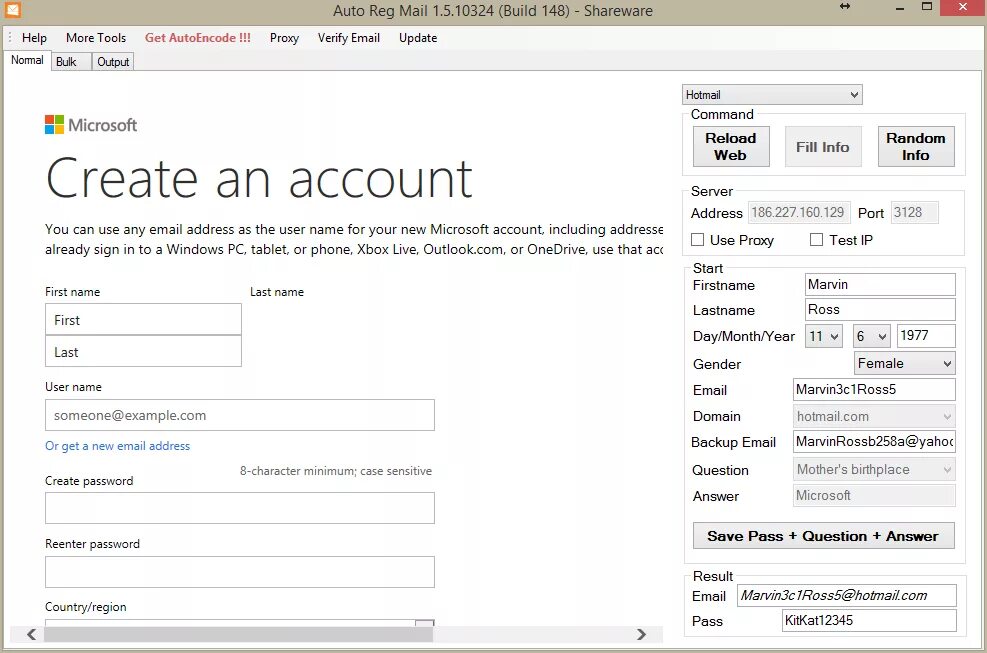Screen dimensions: 987x653
Task: Click the Microsoft logo on the page
Action: (91, 125)
